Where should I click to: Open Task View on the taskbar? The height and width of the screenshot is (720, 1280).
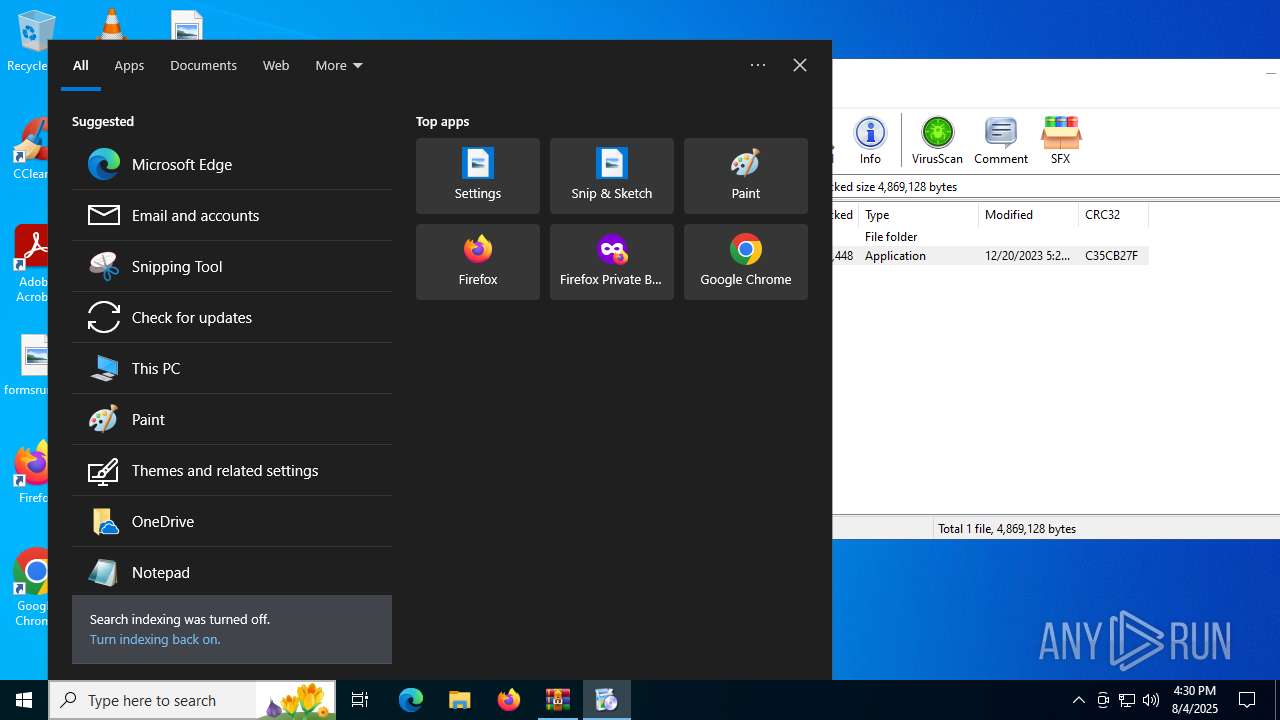[360, 700]
